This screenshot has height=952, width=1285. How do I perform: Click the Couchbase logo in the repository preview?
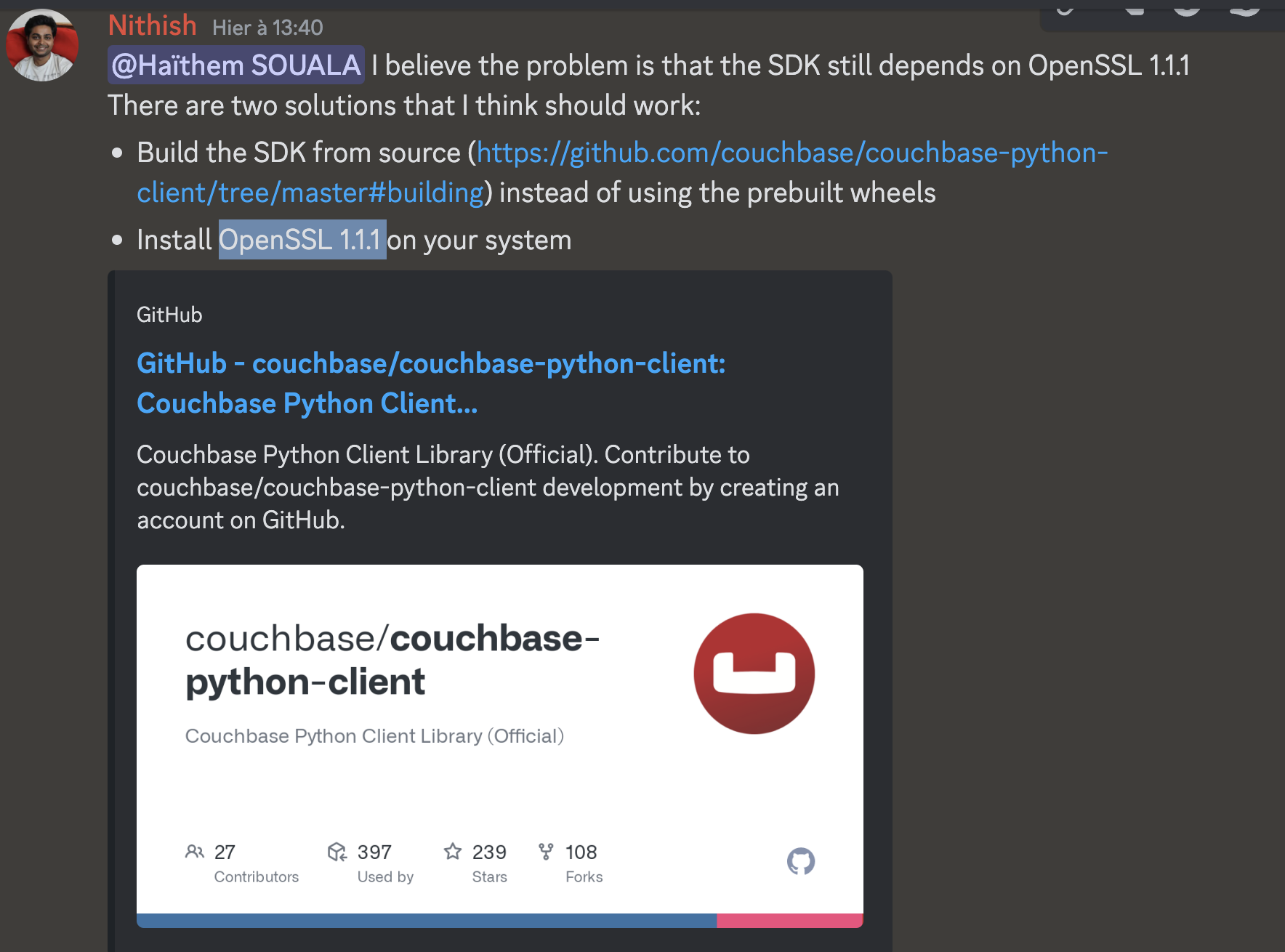point(753,673)
